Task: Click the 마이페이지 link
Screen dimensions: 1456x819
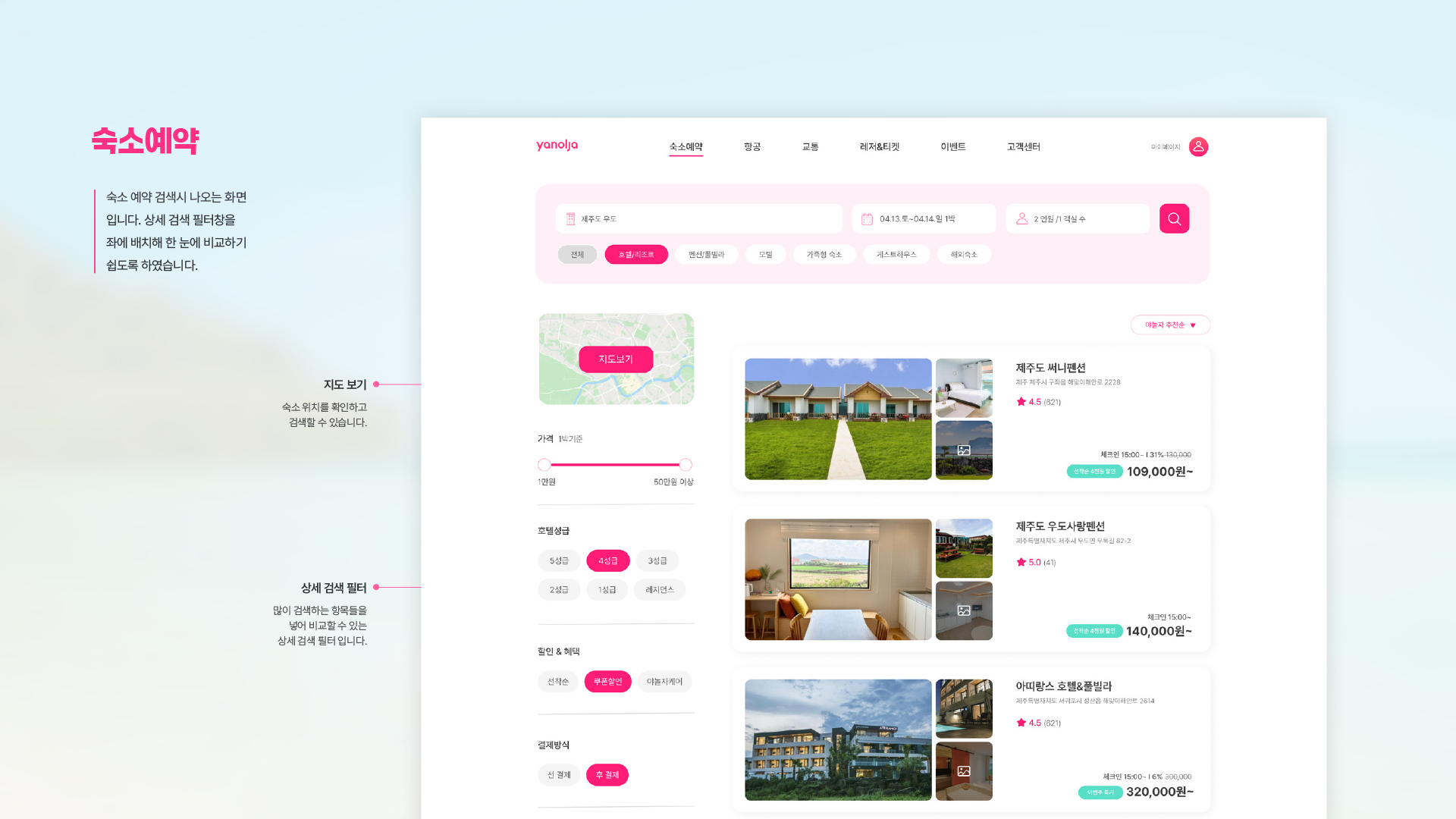Action: click(x=1166, y=147)
